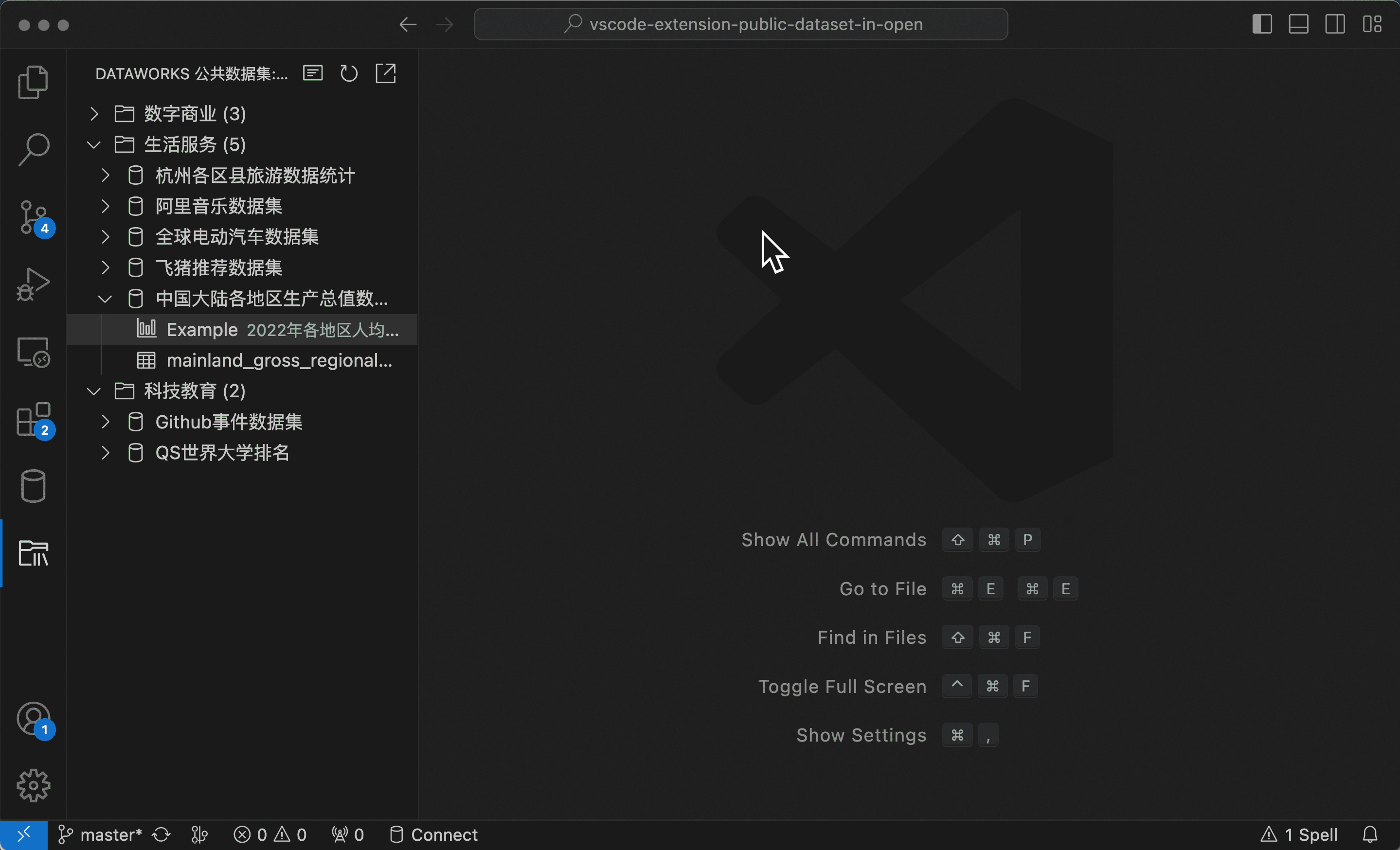The image size is (1400, 850).
Task: Click the master* branch indicator
Action: 100,834
